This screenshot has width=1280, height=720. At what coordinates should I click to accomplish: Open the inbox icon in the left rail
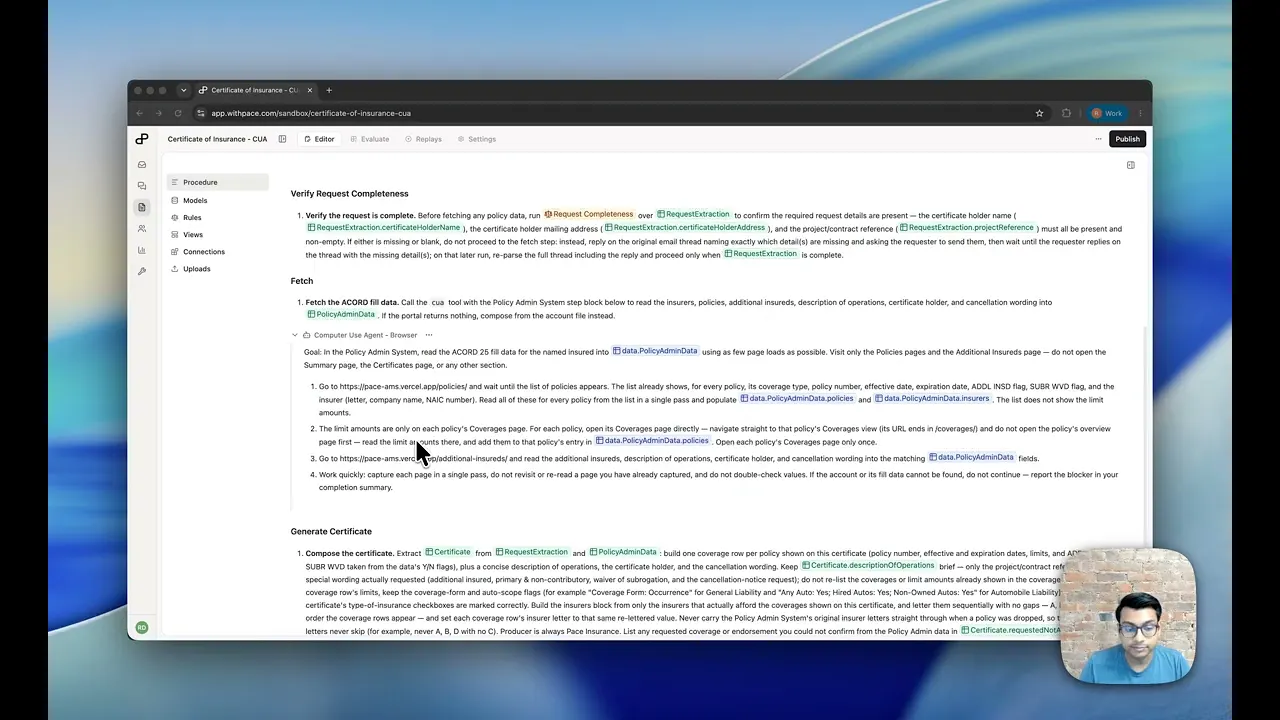click(142, 165)
